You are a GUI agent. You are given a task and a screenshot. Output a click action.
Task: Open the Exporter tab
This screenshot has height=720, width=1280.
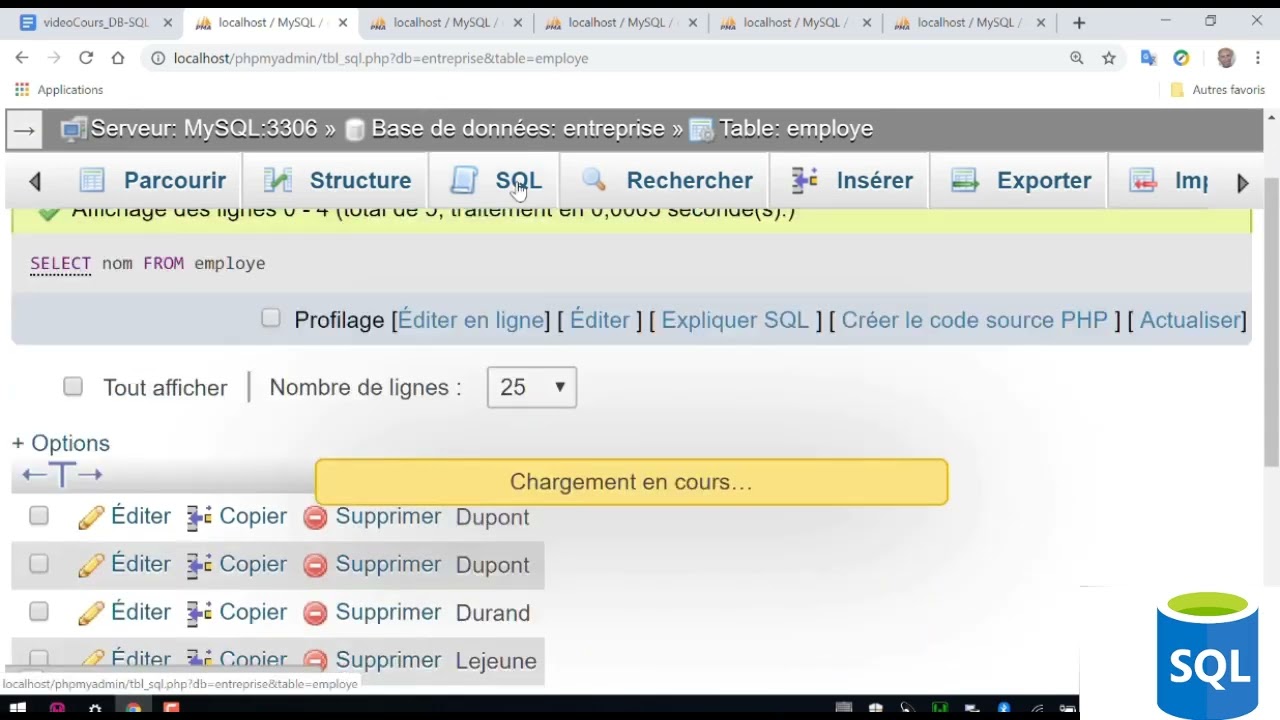pyautogui.click(x=1020, y=180)
